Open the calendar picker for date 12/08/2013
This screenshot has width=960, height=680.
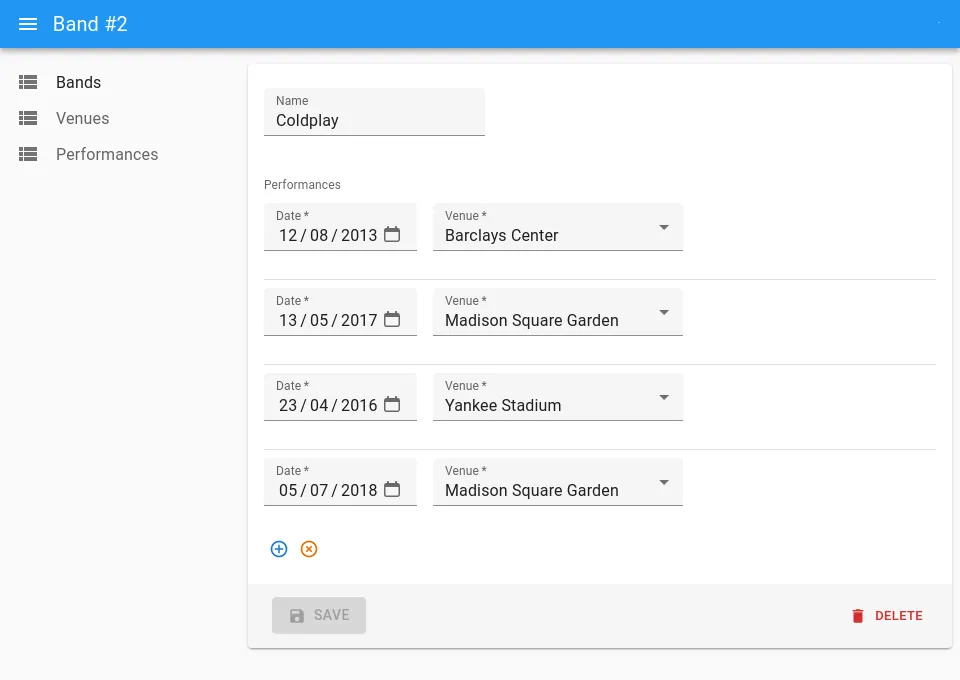tap(392, 234)
